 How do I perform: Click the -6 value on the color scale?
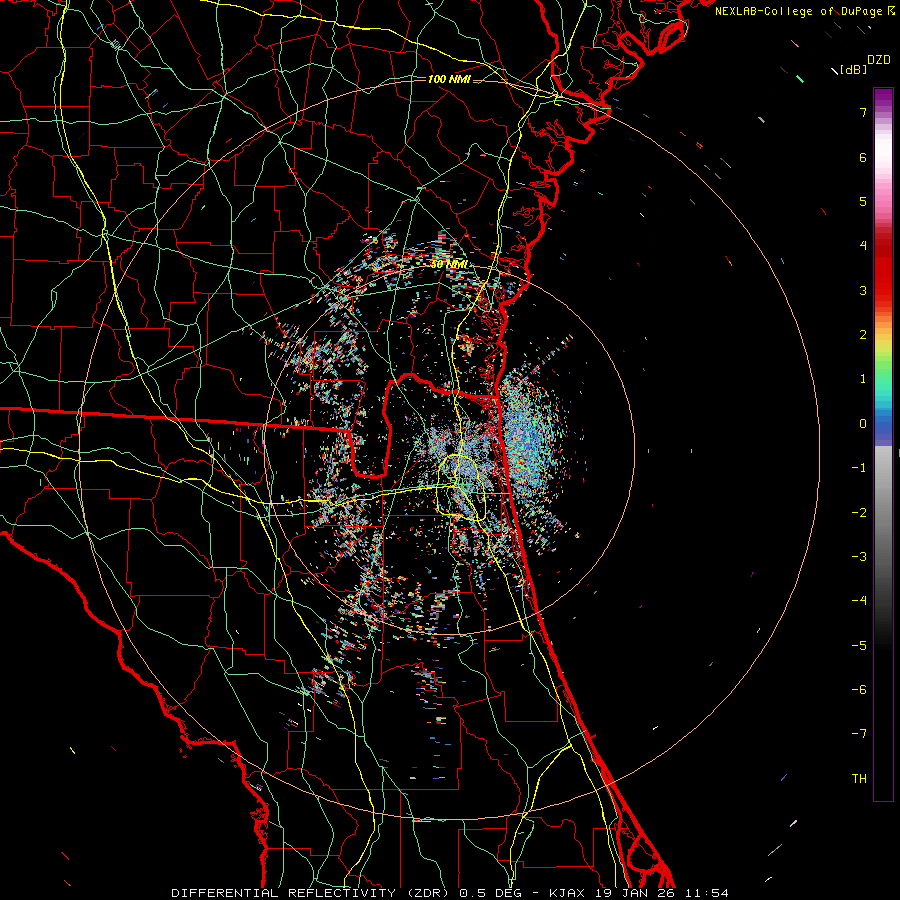click(859, 690)
